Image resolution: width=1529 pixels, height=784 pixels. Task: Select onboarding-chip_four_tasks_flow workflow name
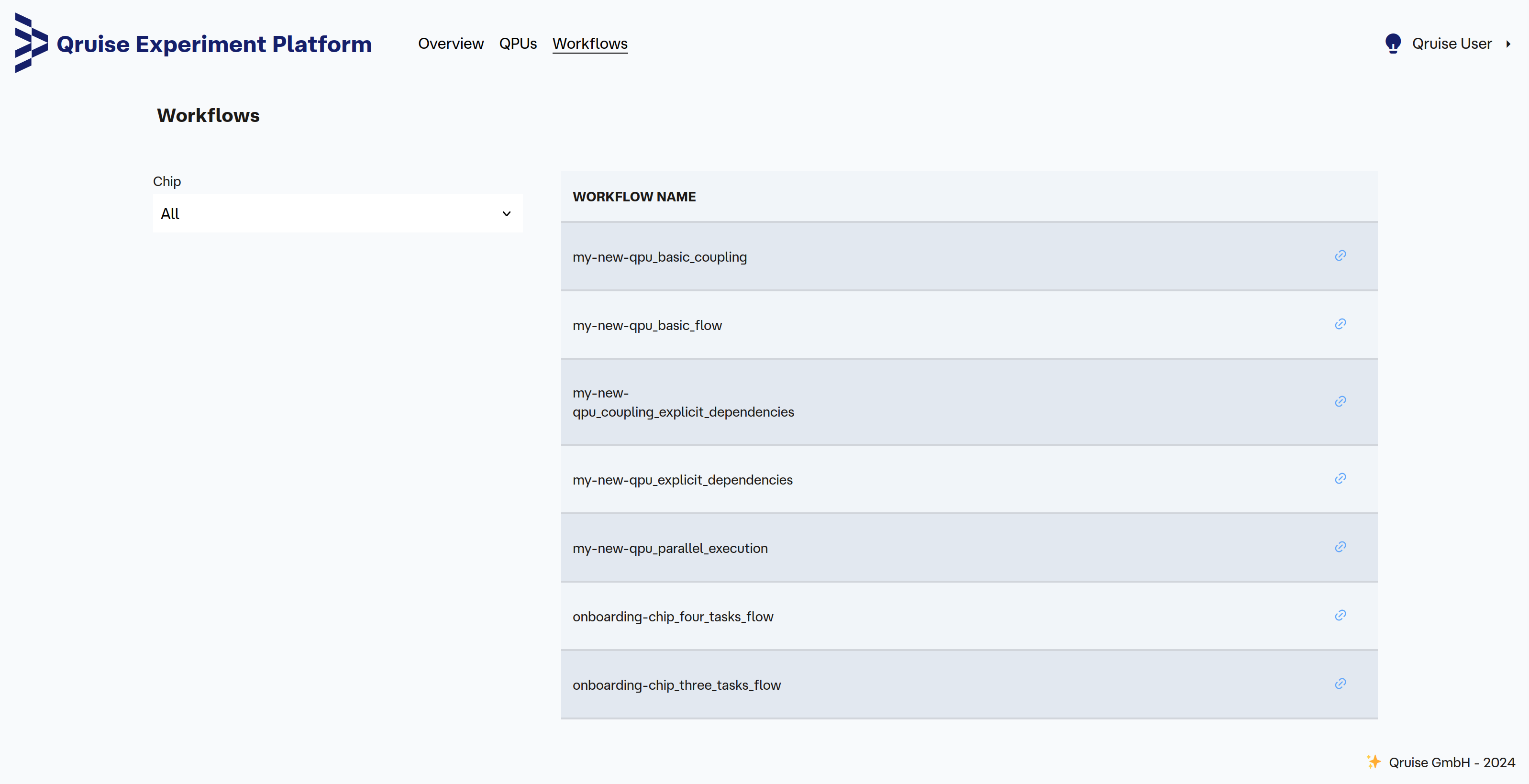tap(673, 617)
